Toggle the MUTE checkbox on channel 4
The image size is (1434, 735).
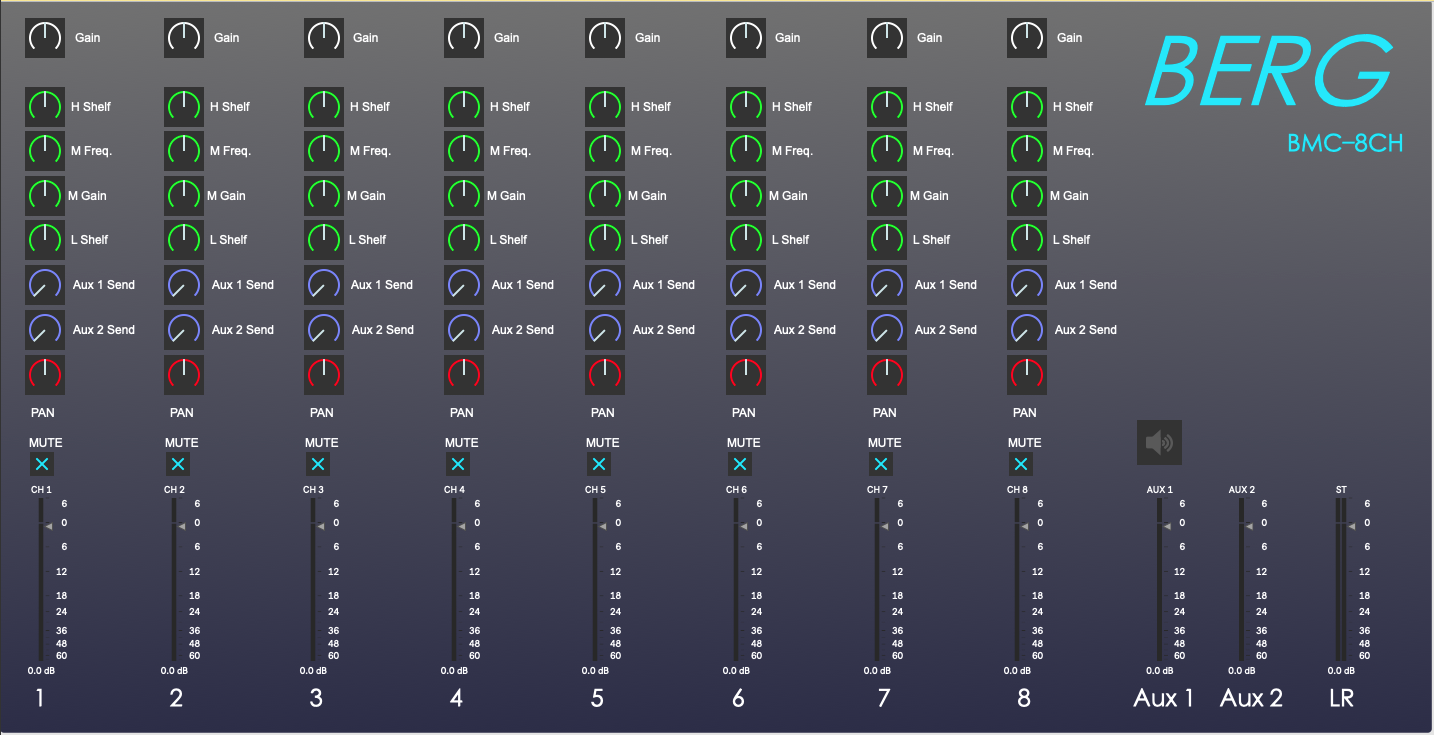pos(458,464)
